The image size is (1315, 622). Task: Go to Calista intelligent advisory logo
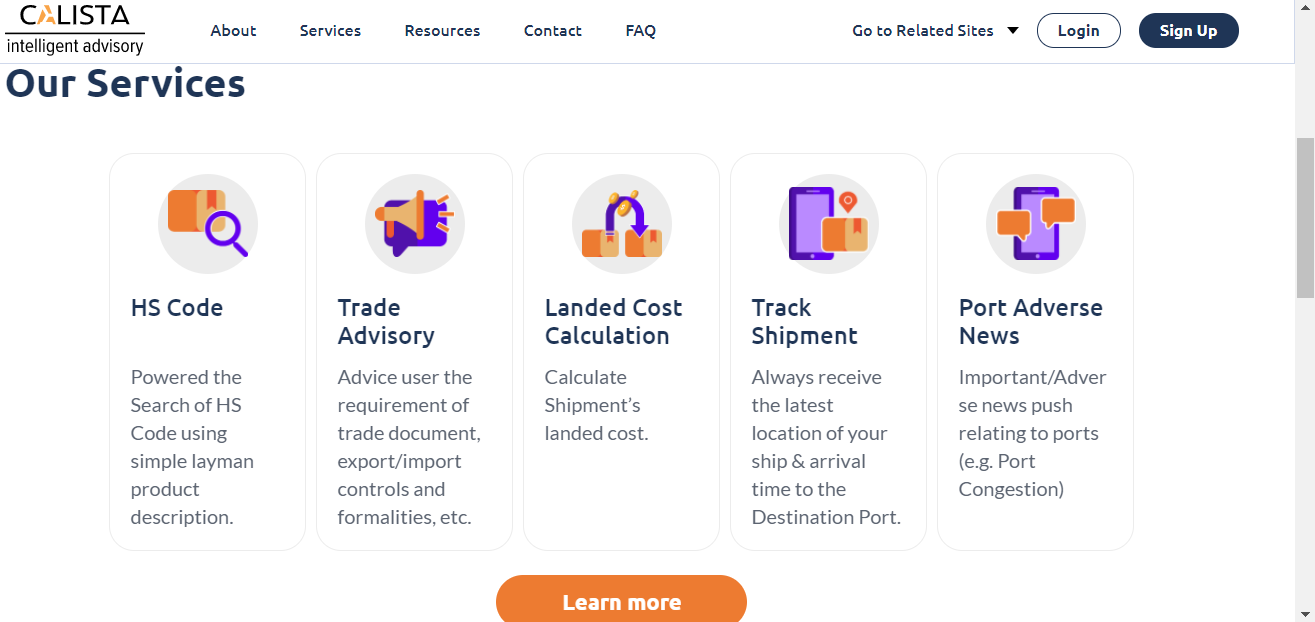click(x=75, y=29)
